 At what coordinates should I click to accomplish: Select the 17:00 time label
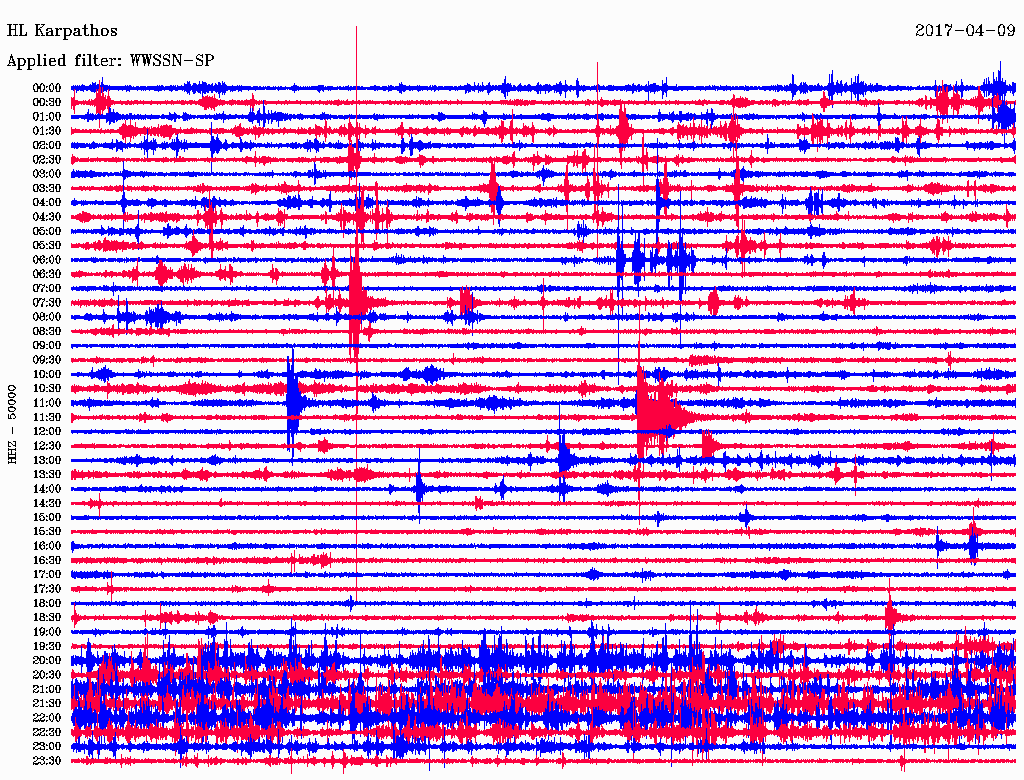click(x=47, y=575)
